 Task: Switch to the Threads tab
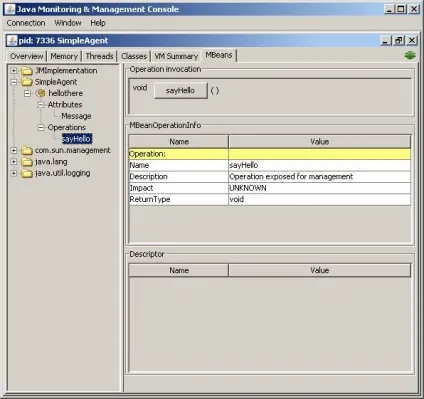click(99, 56)
